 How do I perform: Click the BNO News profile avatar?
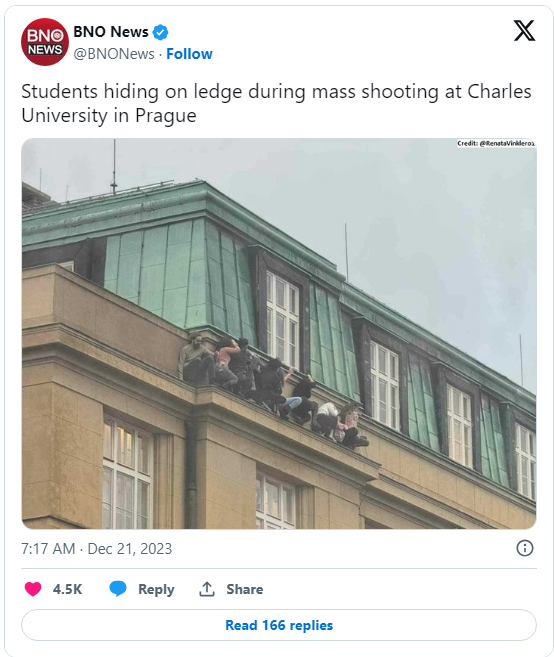pyautogui.click(x=45, y=42)
